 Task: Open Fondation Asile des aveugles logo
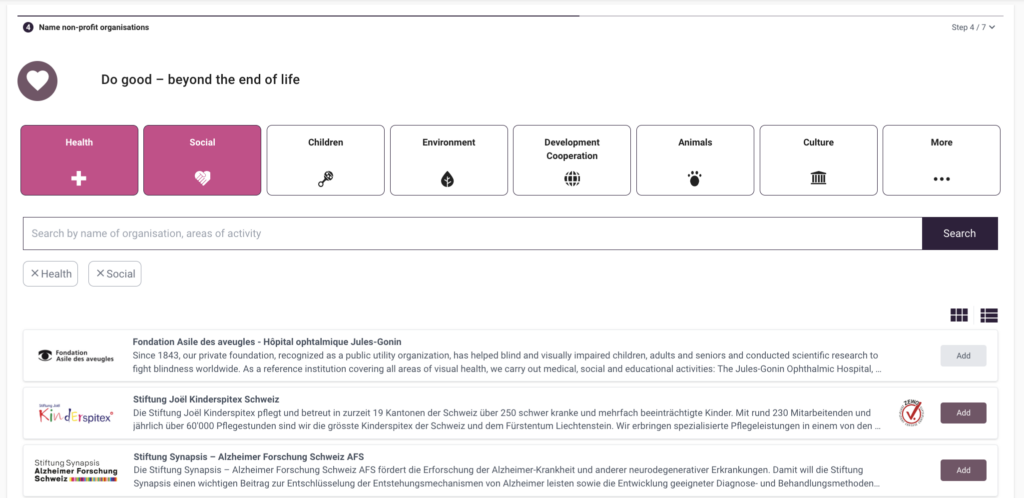tap(76, 355)
